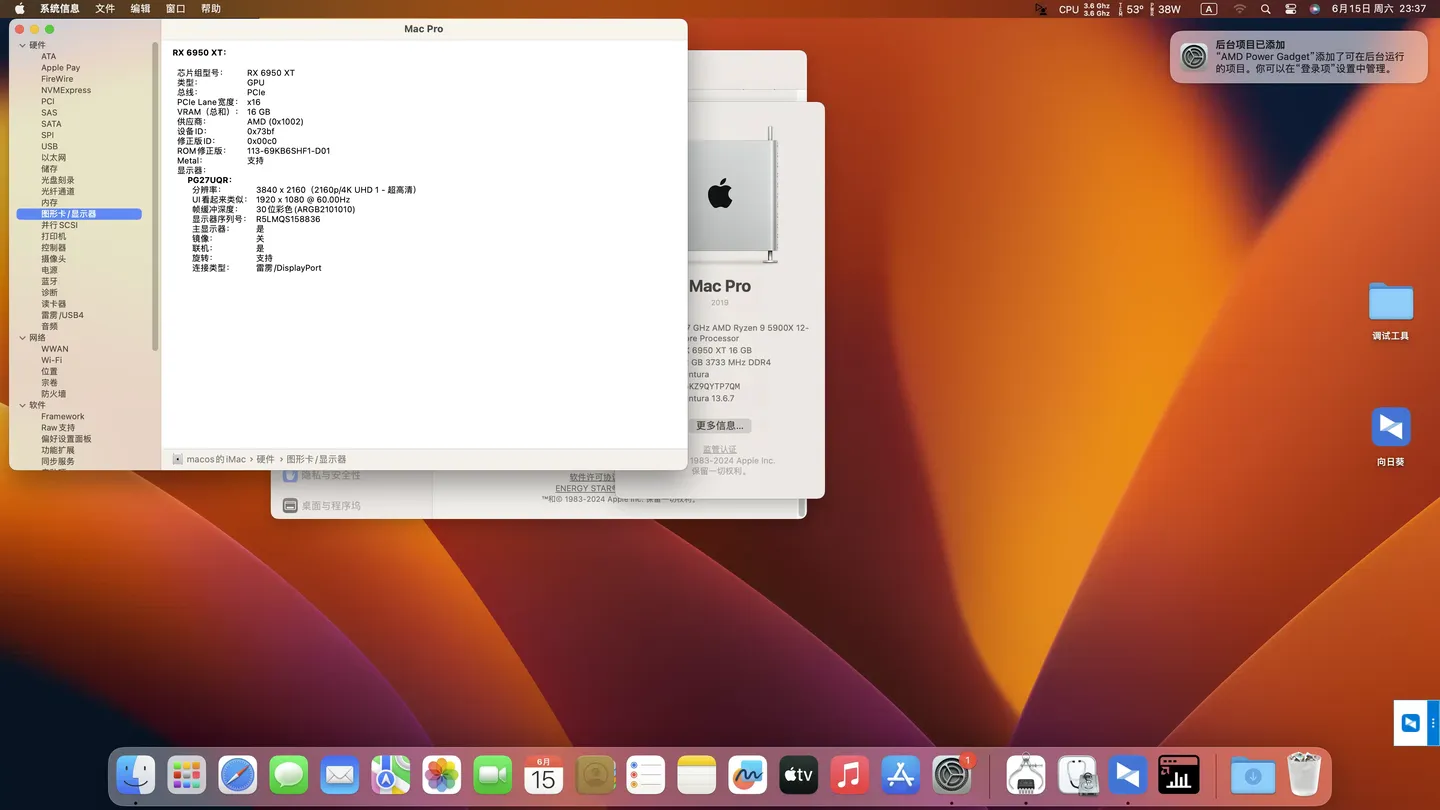
Task: Select NVMExpress in the hardware list
Action: 66,90
